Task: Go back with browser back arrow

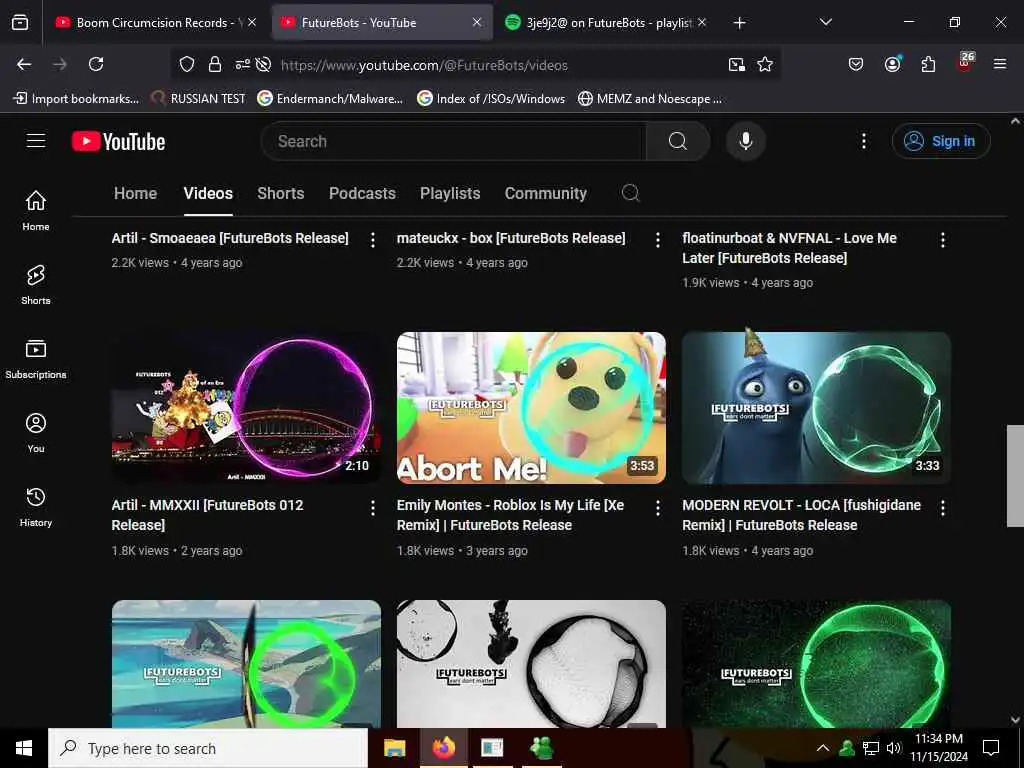Action: [24, 64]
